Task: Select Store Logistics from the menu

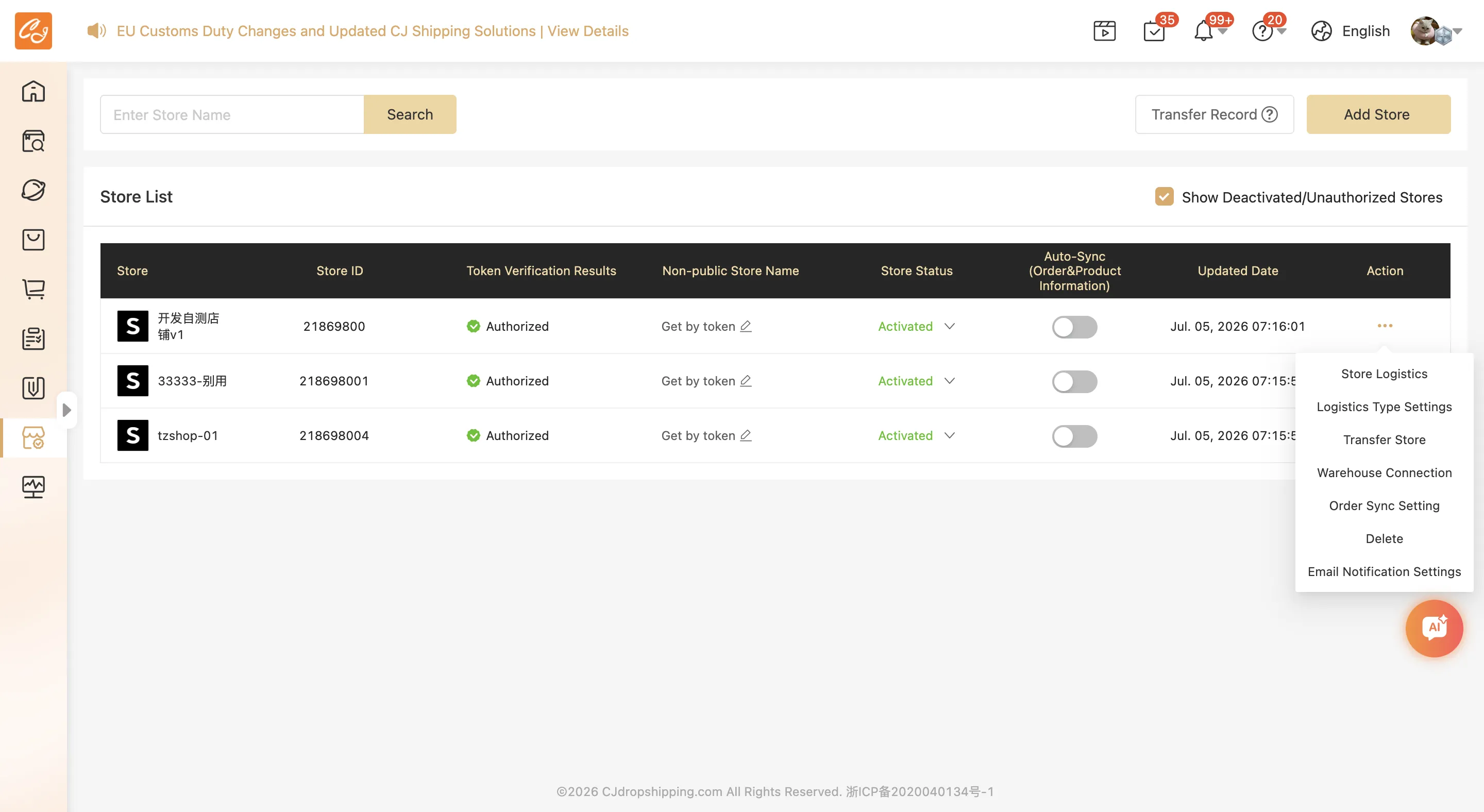Action: (x=1385, y=374)
